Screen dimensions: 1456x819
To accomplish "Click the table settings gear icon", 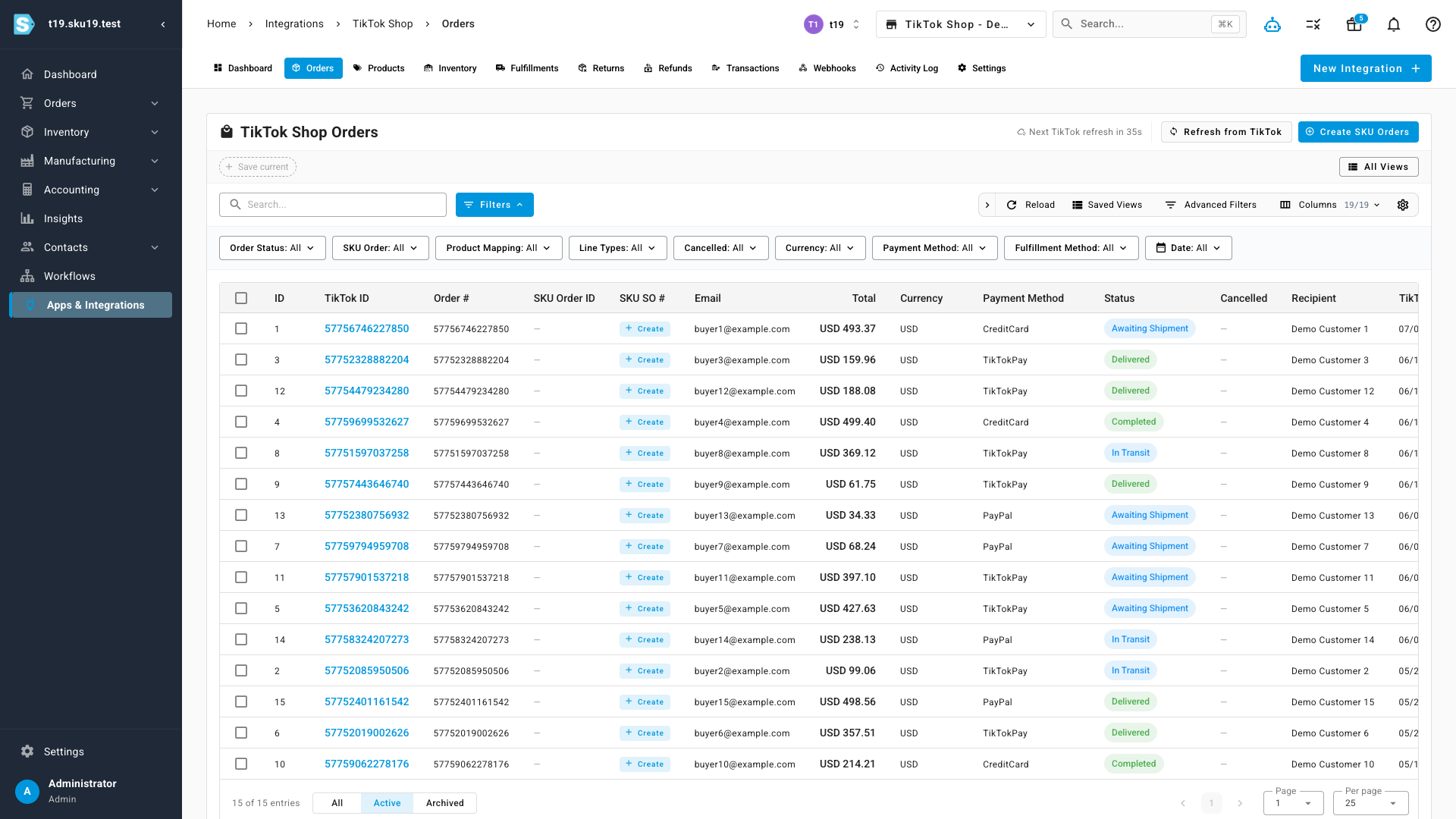I will pyautogui.click(x=1403, y=205).
